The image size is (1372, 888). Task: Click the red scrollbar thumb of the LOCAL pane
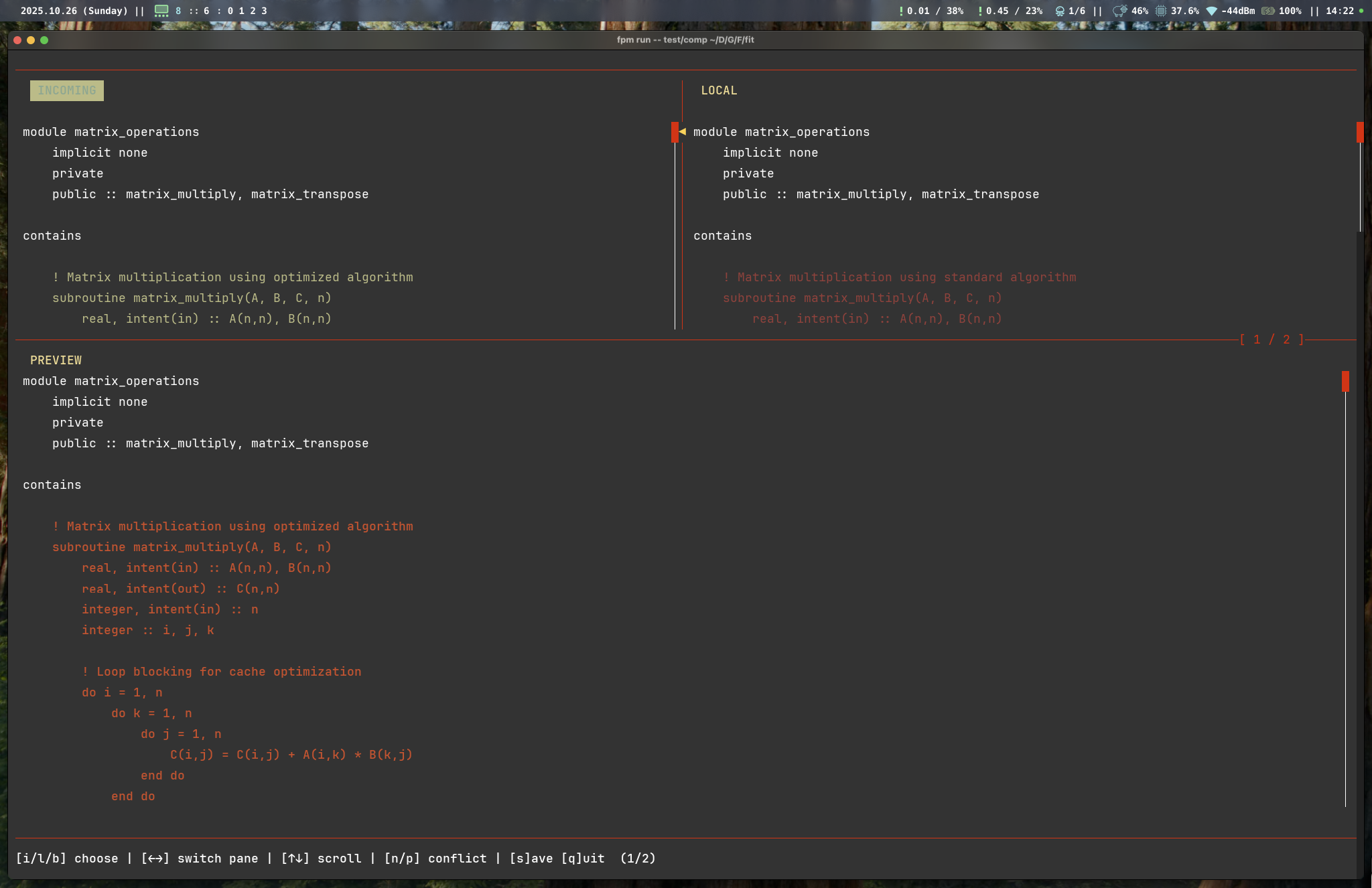tap(1360, 132)
